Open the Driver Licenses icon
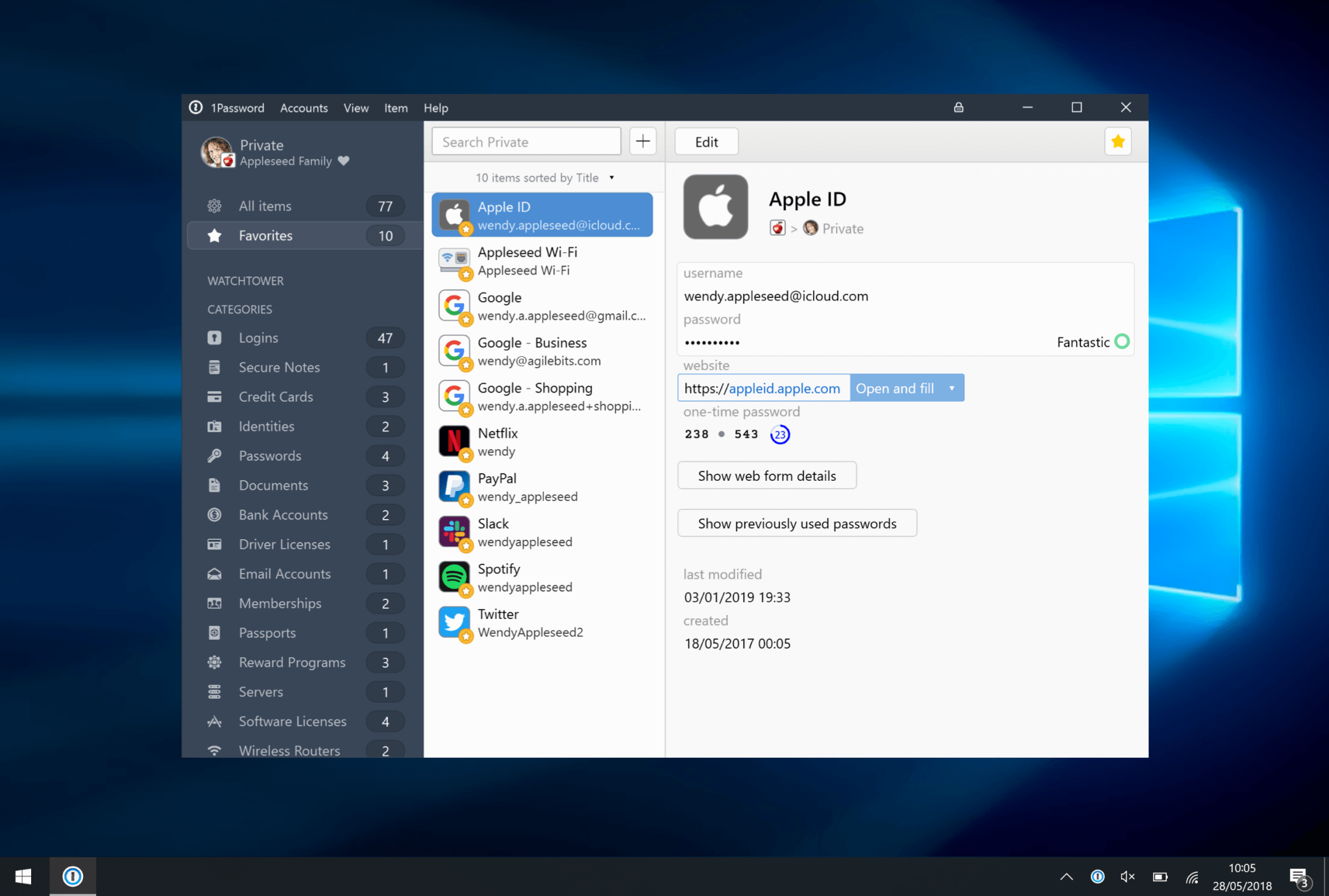 [214, 544]
